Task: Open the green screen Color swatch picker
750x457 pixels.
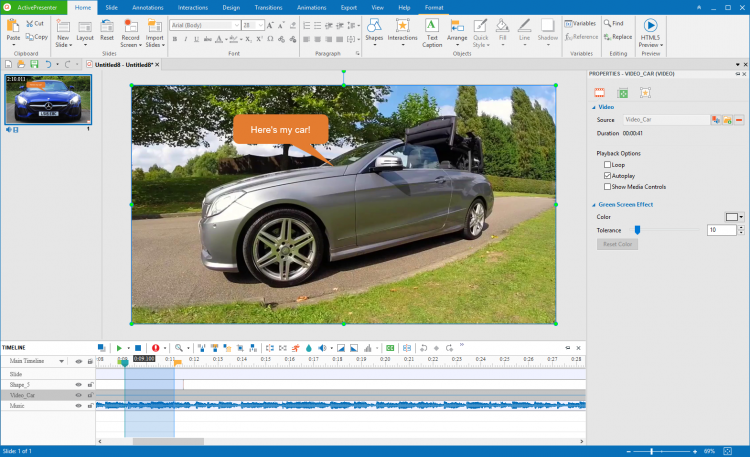Action: point(732,216)
